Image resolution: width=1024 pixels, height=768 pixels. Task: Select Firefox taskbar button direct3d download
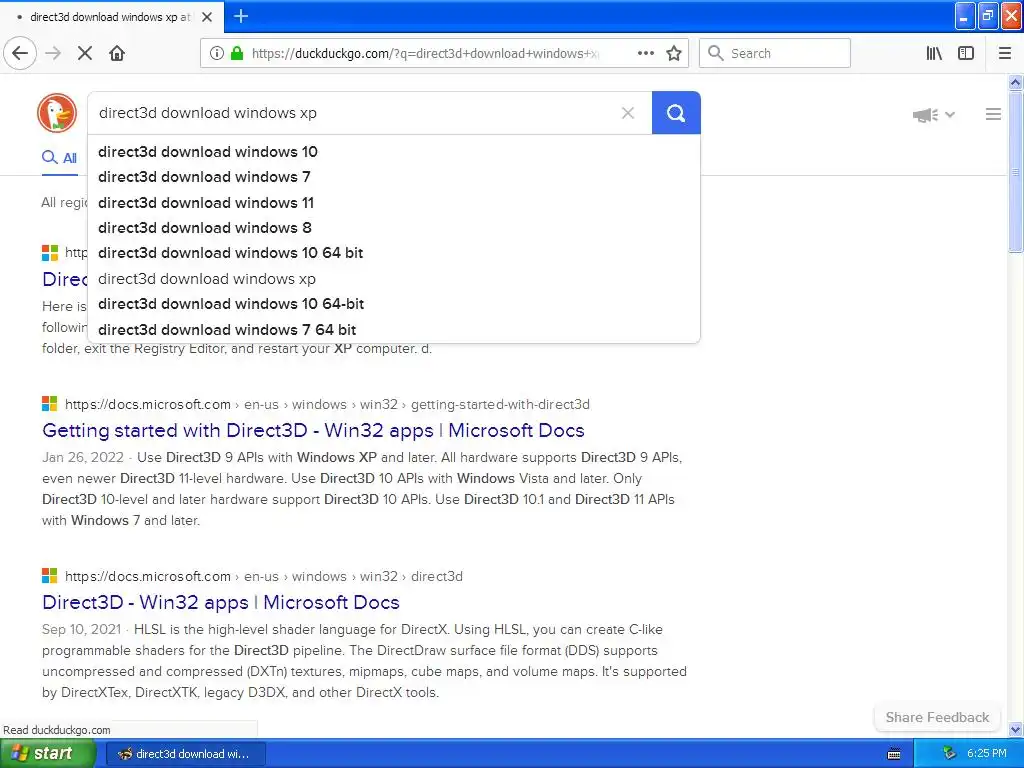(x=185, y=754)
